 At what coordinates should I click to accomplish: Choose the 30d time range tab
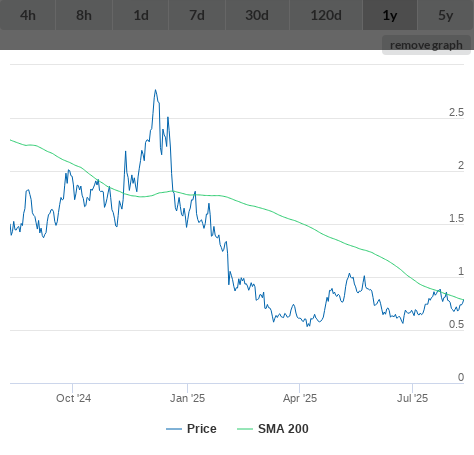[257, 15]
